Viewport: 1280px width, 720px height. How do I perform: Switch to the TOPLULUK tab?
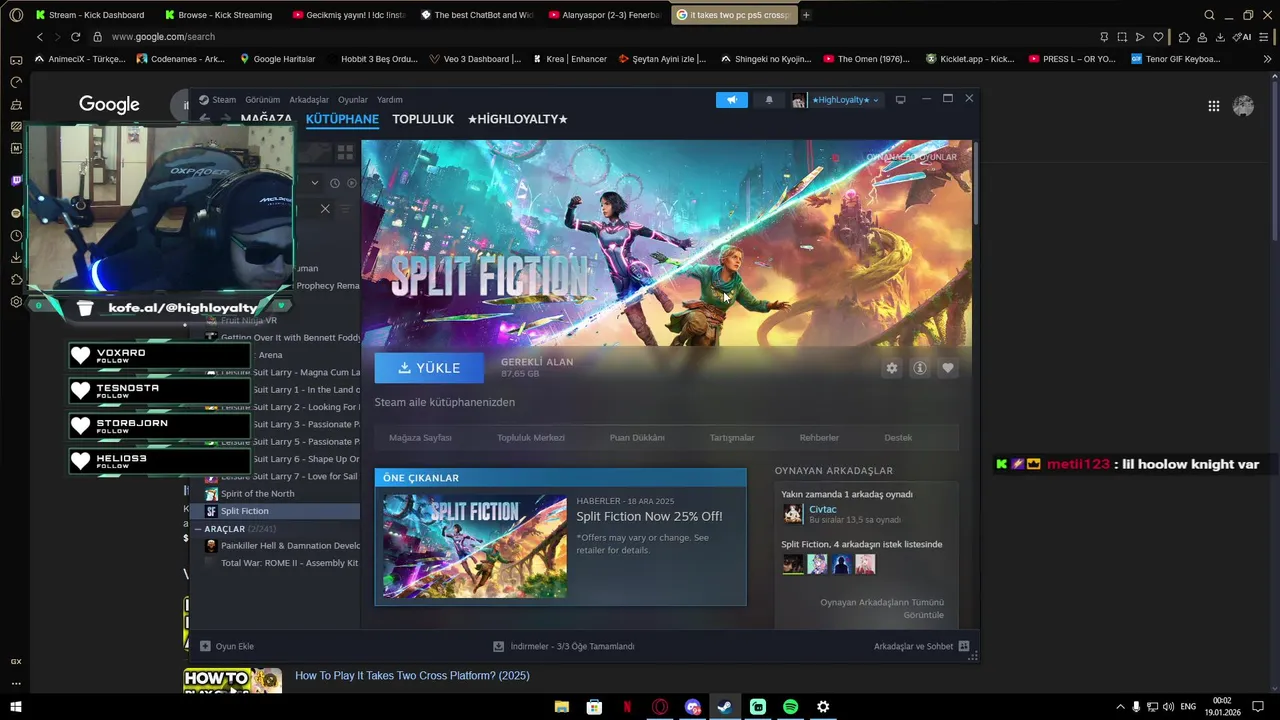[x=423, y=119]
